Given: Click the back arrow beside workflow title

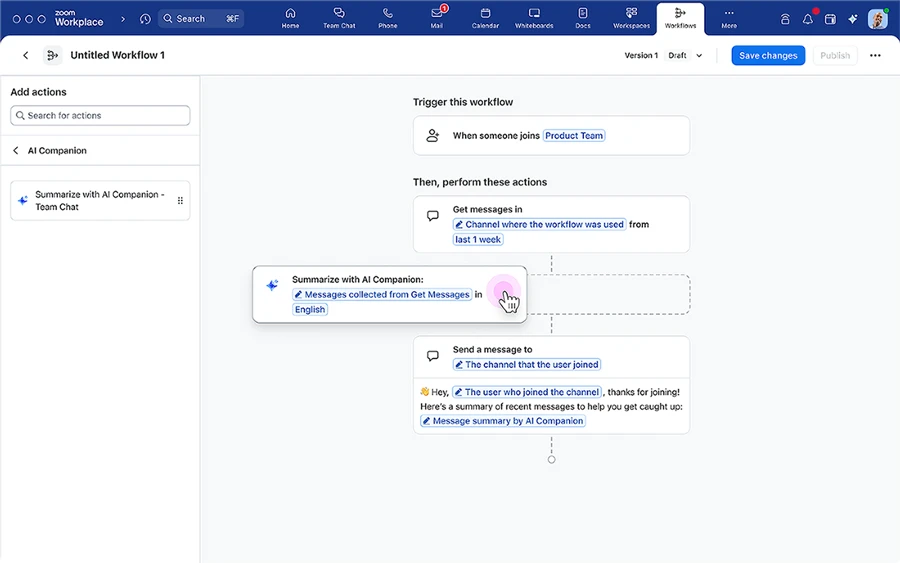Looking at the screenshot, I should pyautogui.click(x=25, y=56).
